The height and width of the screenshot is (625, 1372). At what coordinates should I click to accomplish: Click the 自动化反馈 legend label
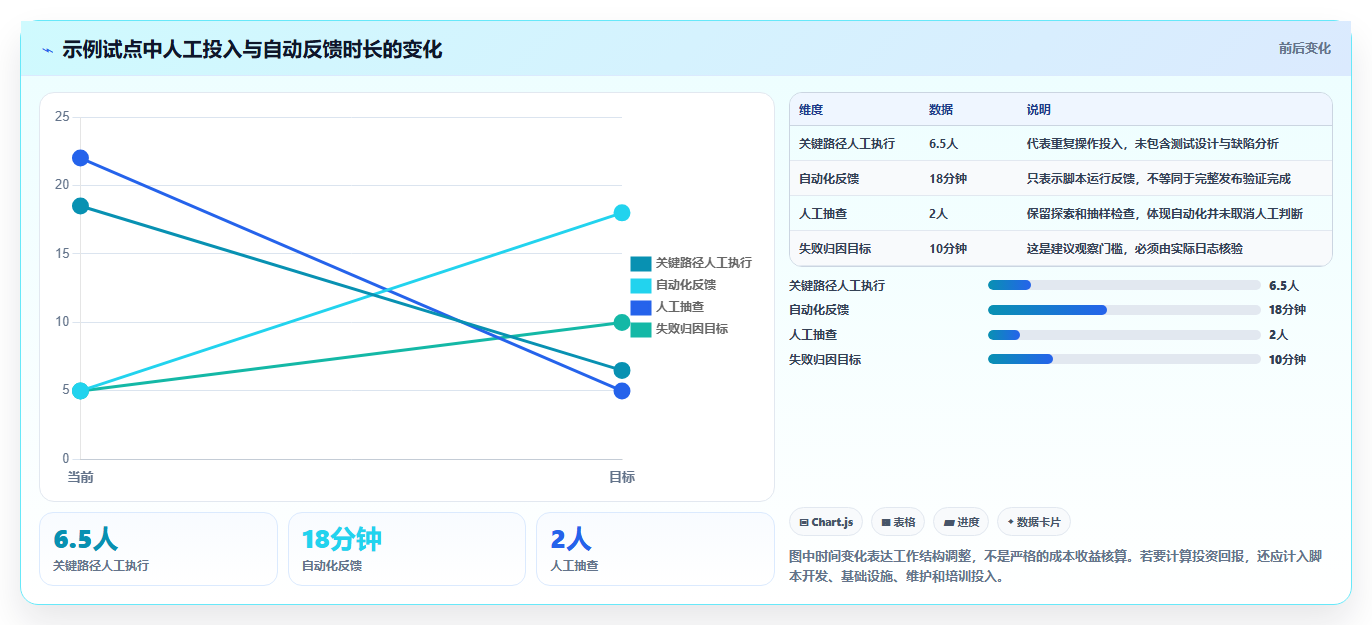coord(686,285)
